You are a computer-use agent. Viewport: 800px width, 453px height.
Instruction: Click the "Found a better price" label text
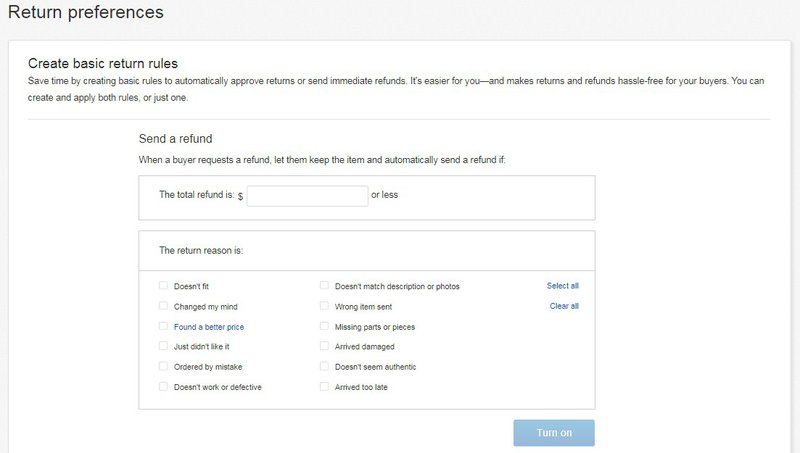tap(209, 327)
